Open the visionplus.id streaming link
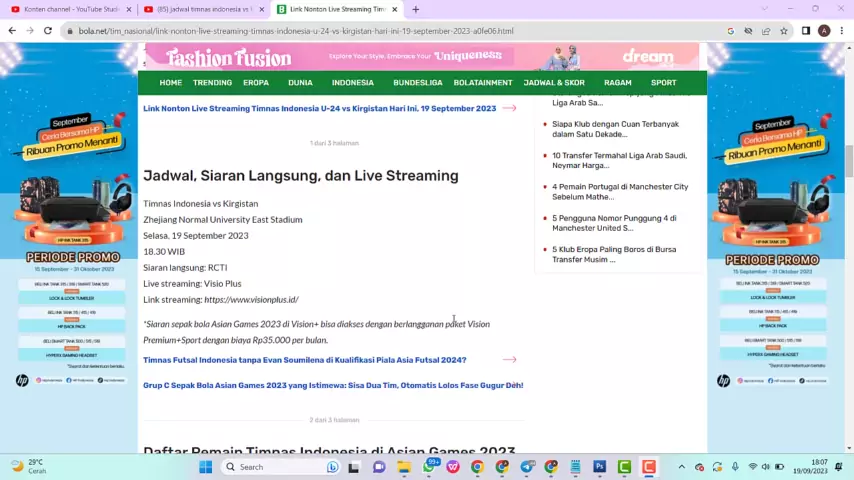854x480 pixels. tap(251, 300)
